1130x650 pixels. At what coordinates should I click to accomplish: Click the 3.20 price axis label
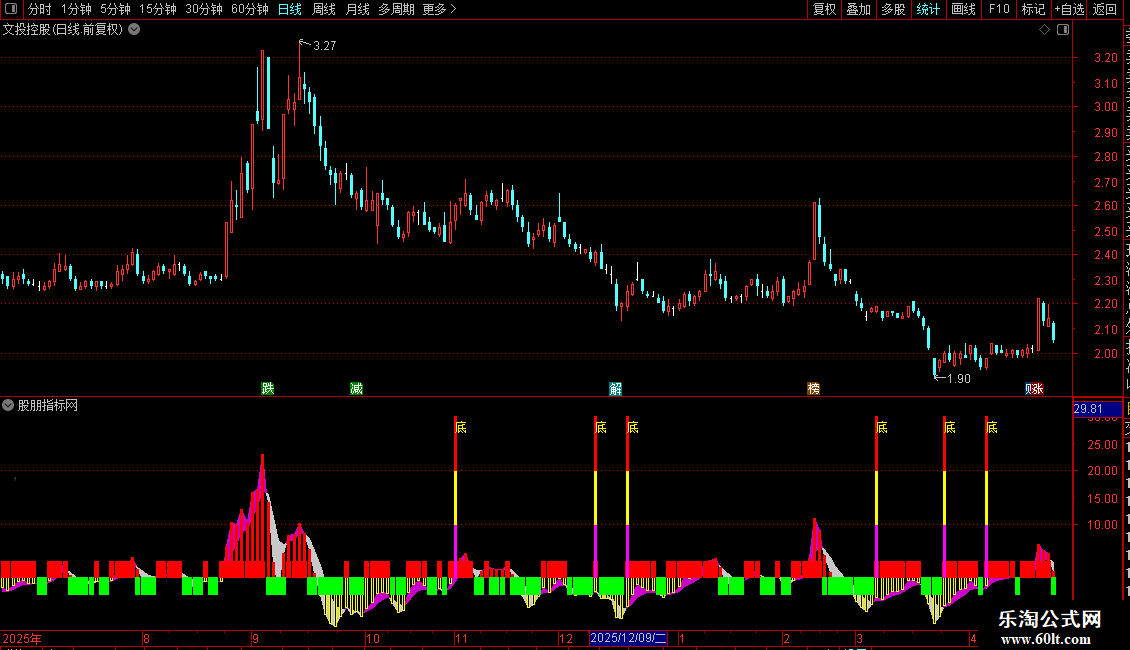(1105, 58)
